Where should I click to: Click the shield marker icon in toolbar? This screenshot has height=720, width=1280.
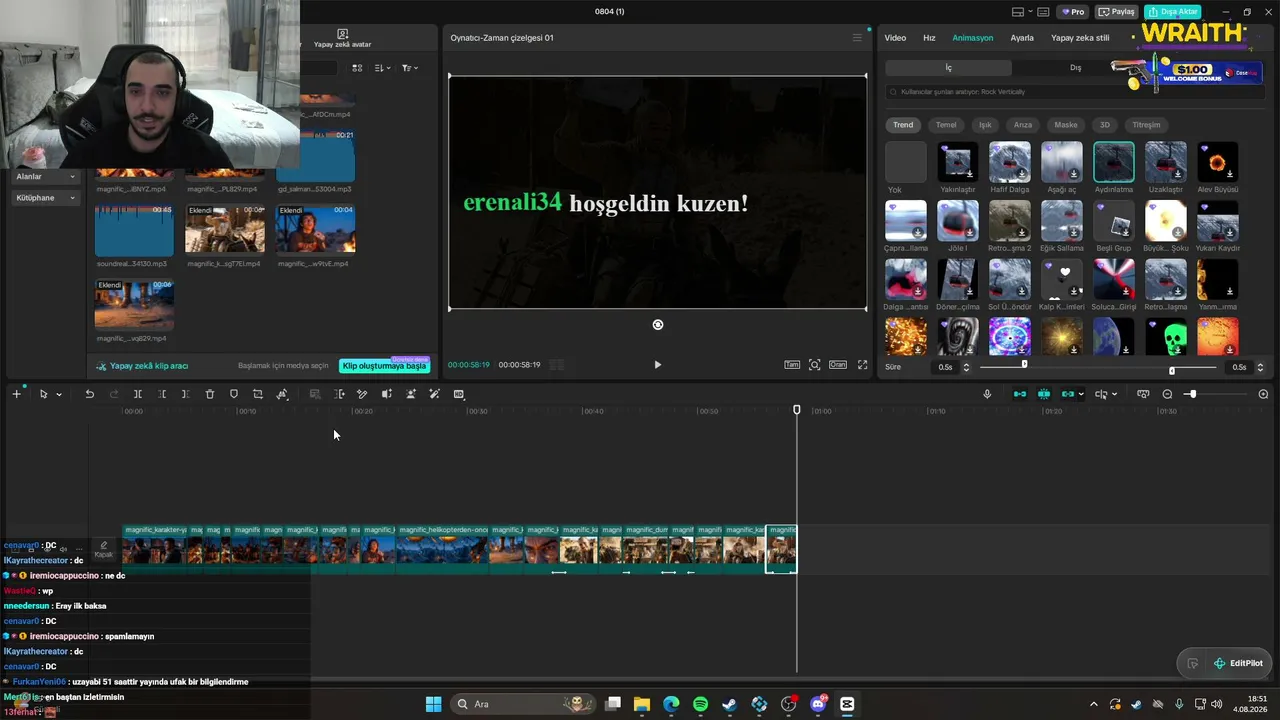coord(234,394)
